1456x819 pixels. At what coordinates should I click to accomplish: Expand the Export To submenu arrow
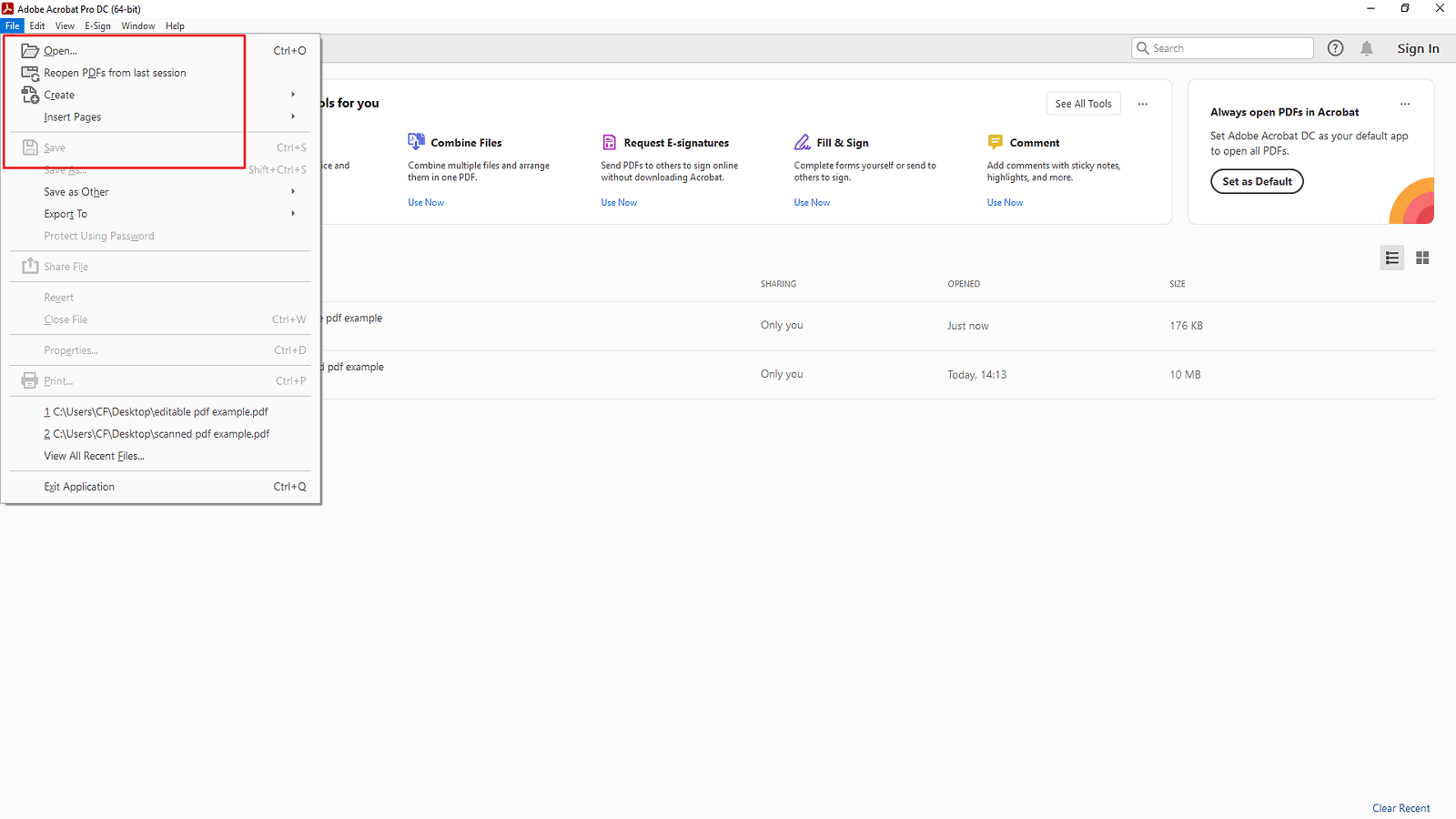293,213
